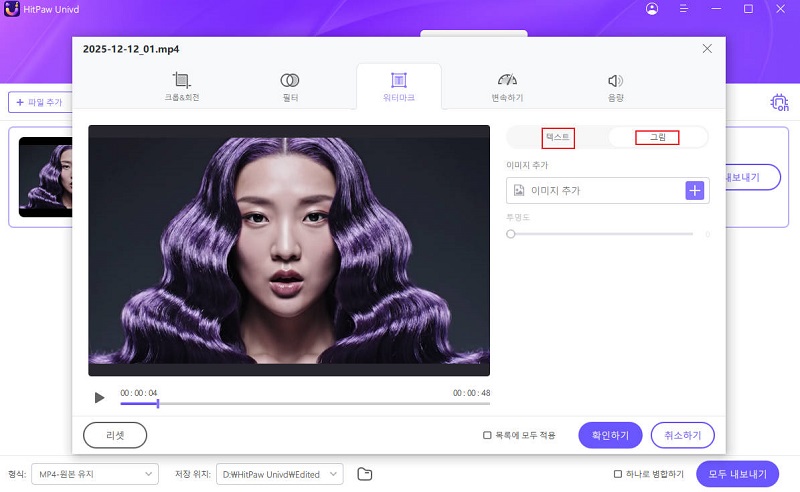This screenshot has height=492, width=800.
Task: Open the hamburger menu icon in title bar
Action: (684, 9)
